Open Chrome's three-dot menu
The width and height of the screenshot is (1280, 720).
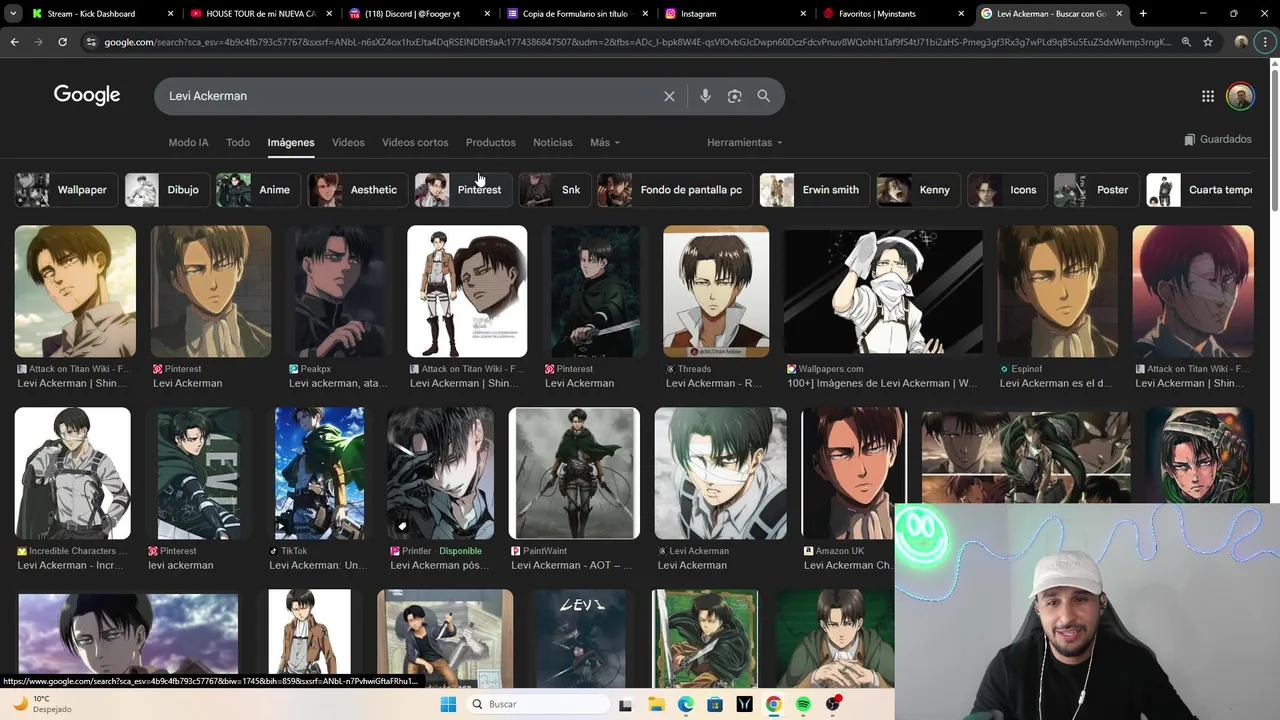click(1266, 42)
